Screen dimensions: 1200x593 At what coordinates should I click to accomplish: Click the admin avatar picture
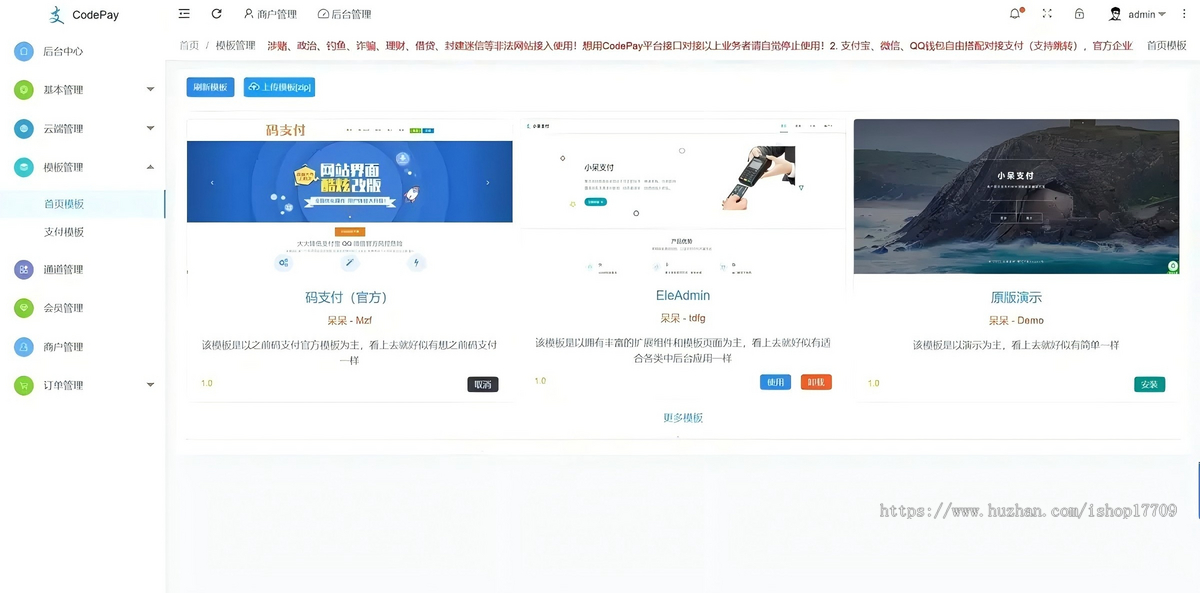pos(1115,14)
